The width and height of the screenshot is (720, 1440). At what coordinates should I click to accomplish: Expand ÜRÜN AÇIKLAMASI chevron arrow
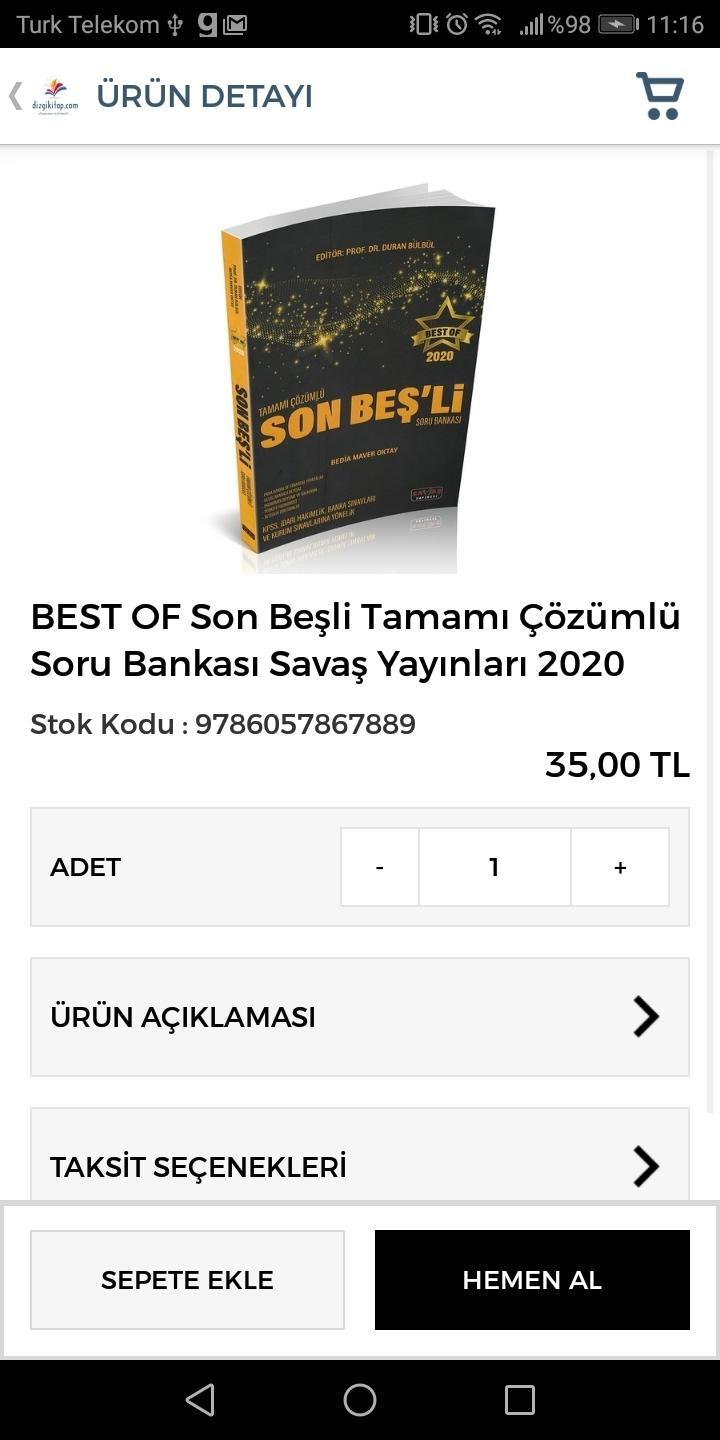click(x=646, y=1017)
